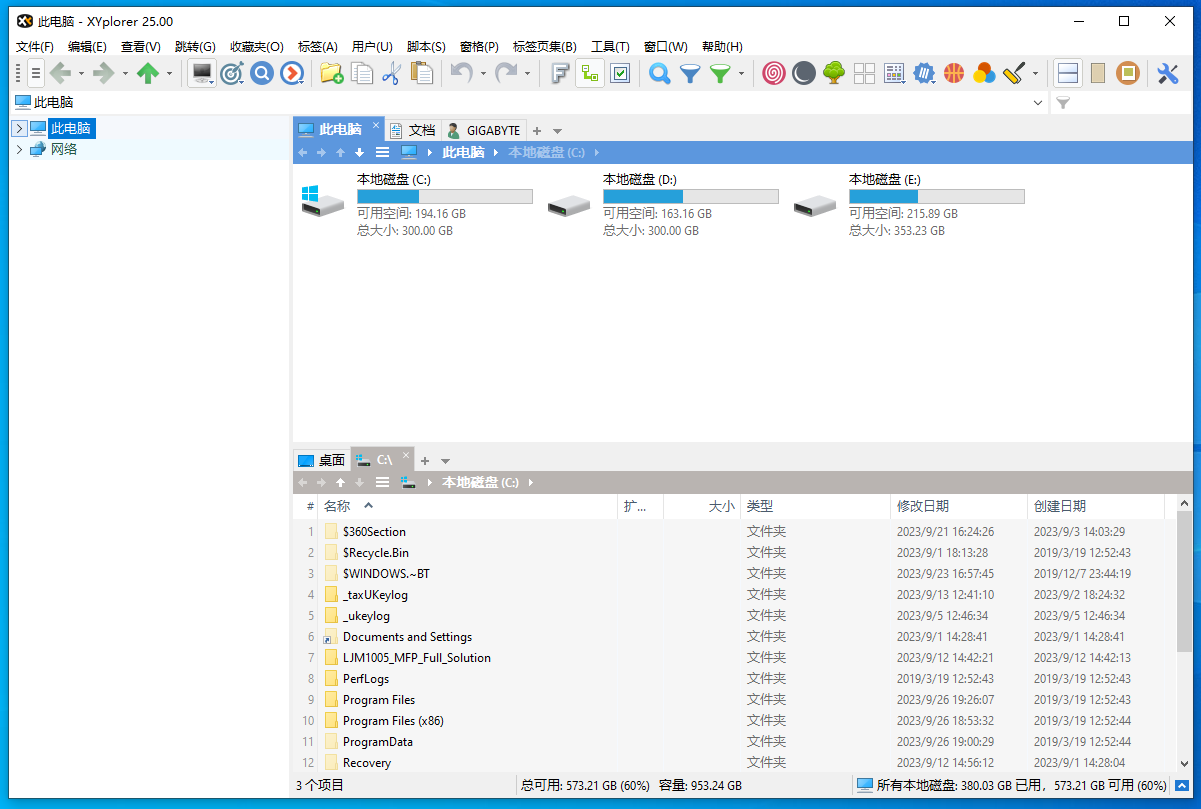Screen dimensions: 1201x809
Task: Click the New Folder toolbar icon
Action: (331, 73)
